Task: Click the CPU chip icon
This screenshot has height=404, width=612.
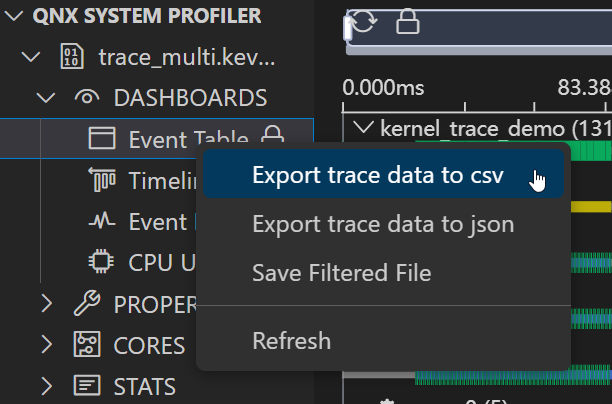Action: click(102, 262)
